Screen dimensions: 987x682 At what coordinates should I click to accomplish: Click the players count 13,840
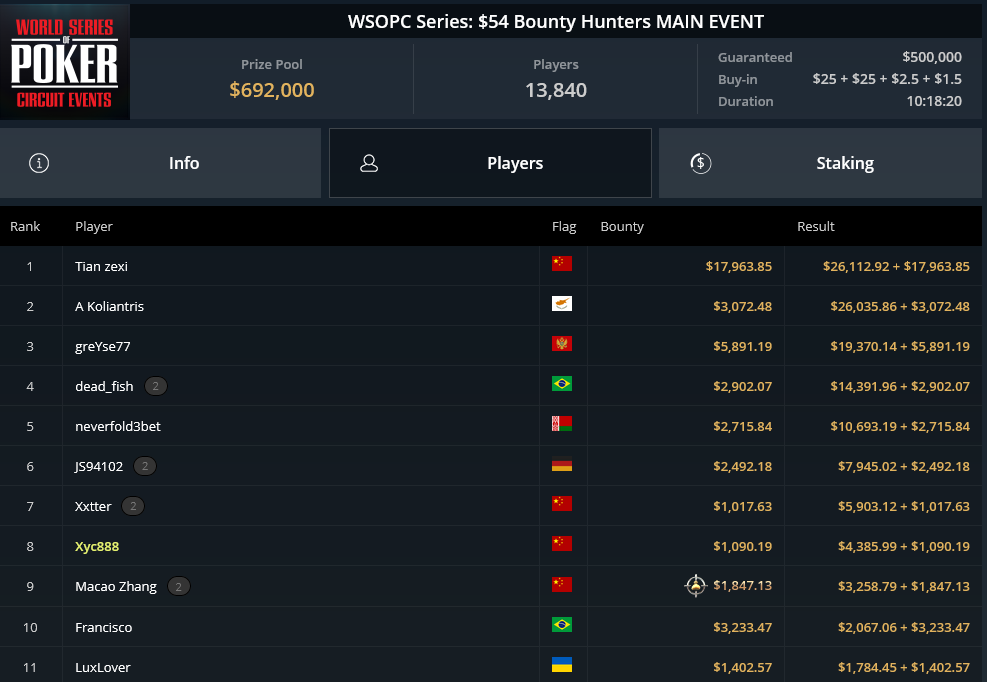pos(556,90)
